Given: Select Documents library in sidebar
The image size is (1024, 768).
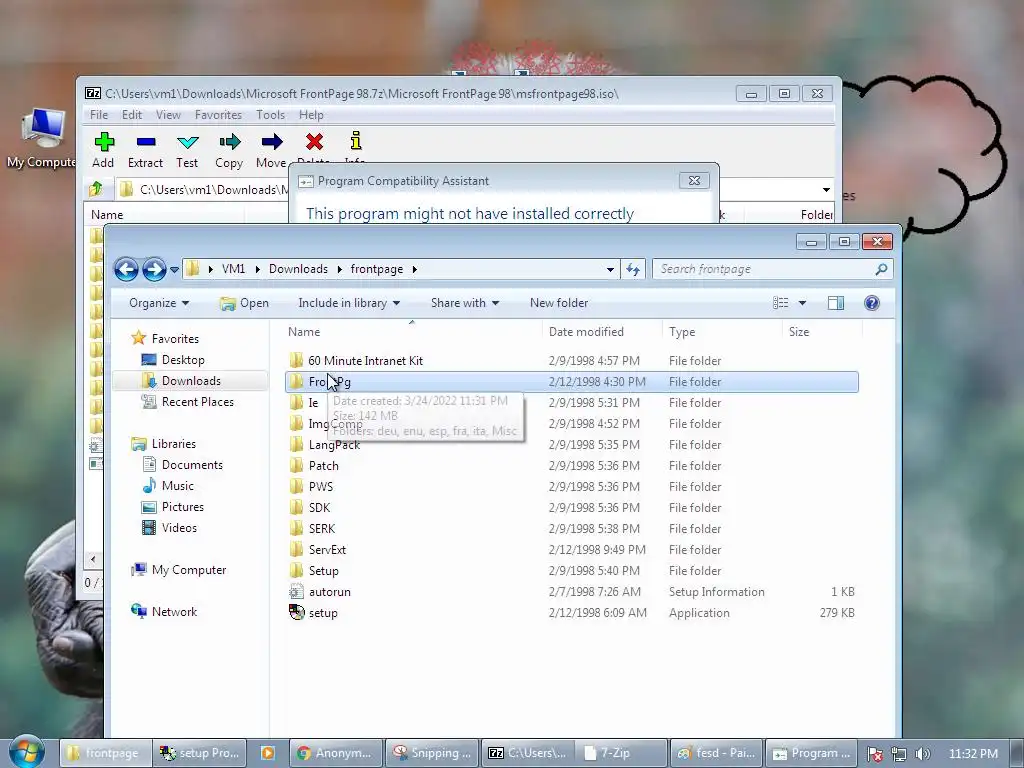Looking at the screenshot, I should (192, 465).
